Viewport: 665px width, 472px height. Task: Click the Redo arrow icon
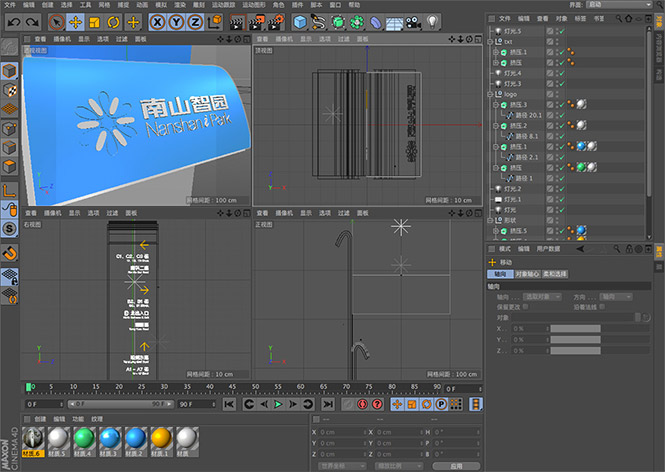[x=32, y=22]
